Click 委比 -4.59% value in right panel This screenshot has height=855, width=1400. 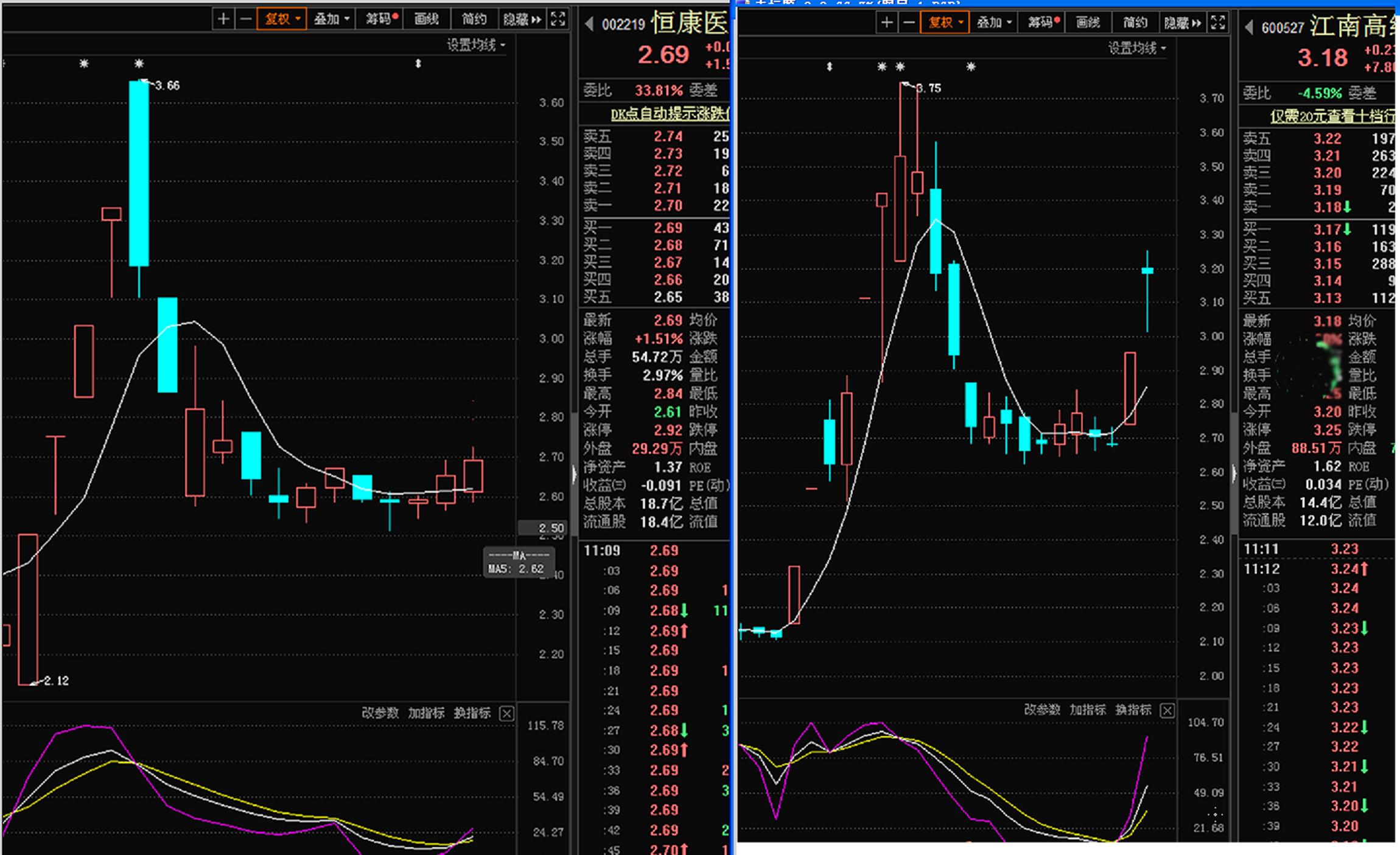[x=1320, y=94]
